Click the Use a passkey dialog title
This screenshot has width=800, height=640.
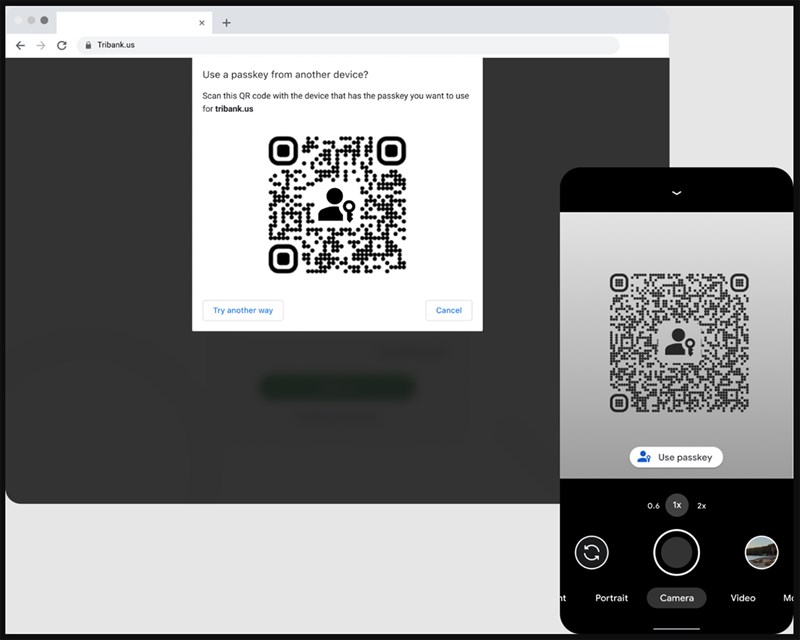click(x=285, y=75)
